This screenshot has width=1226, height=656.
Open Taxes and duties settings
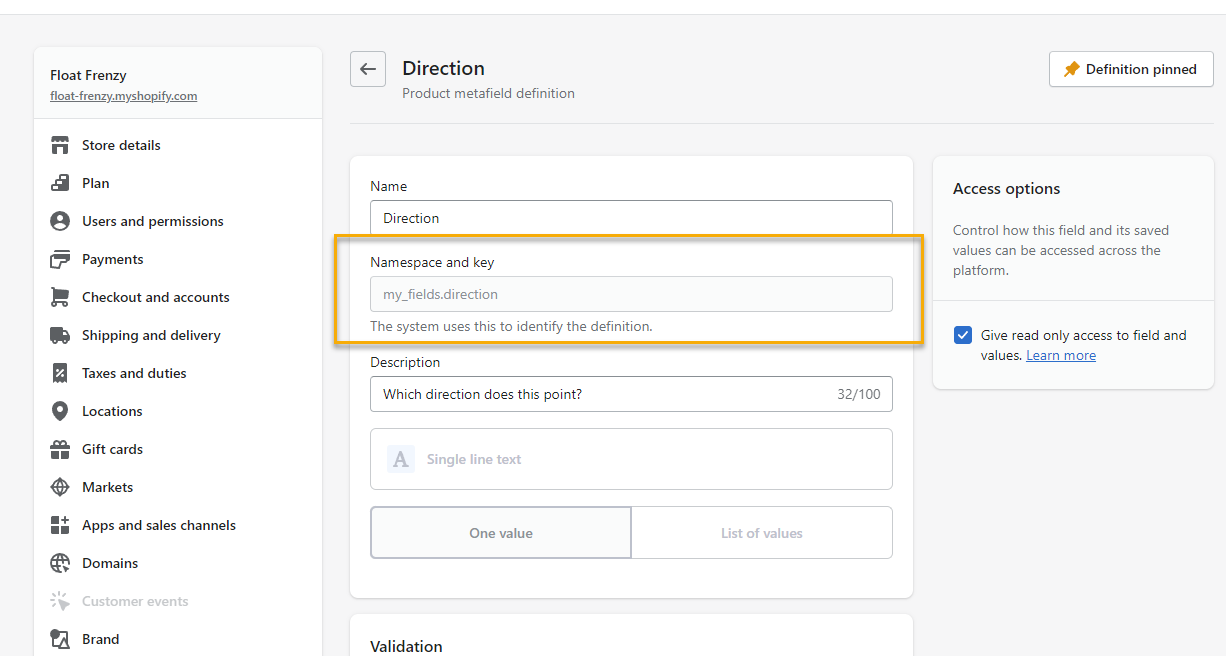pos(134,373)
